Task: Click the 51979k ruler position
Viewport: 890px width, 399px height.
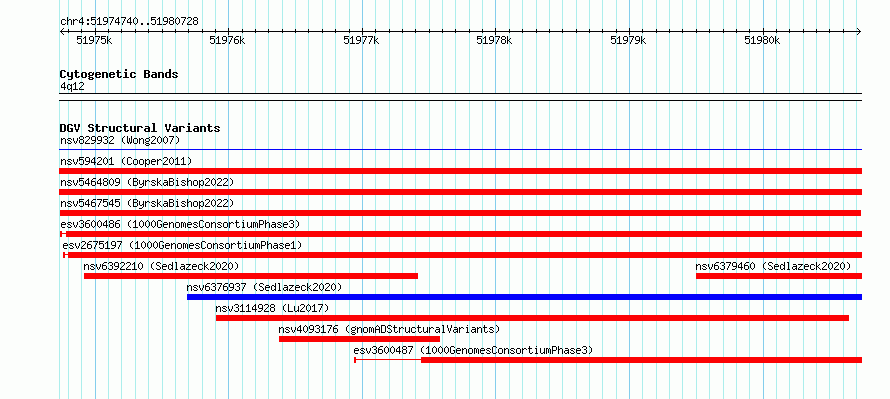Action: [628, 40]
